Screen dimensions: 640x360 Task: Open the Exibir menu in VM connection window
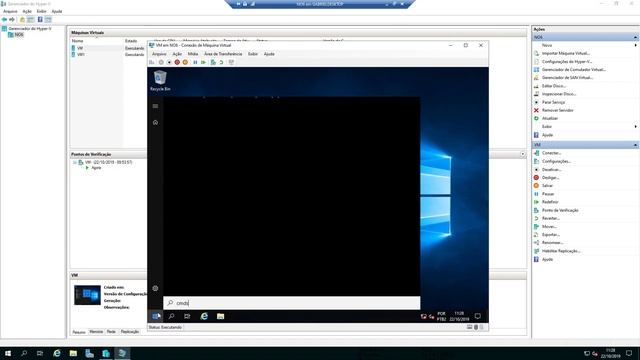coord(253,54)
